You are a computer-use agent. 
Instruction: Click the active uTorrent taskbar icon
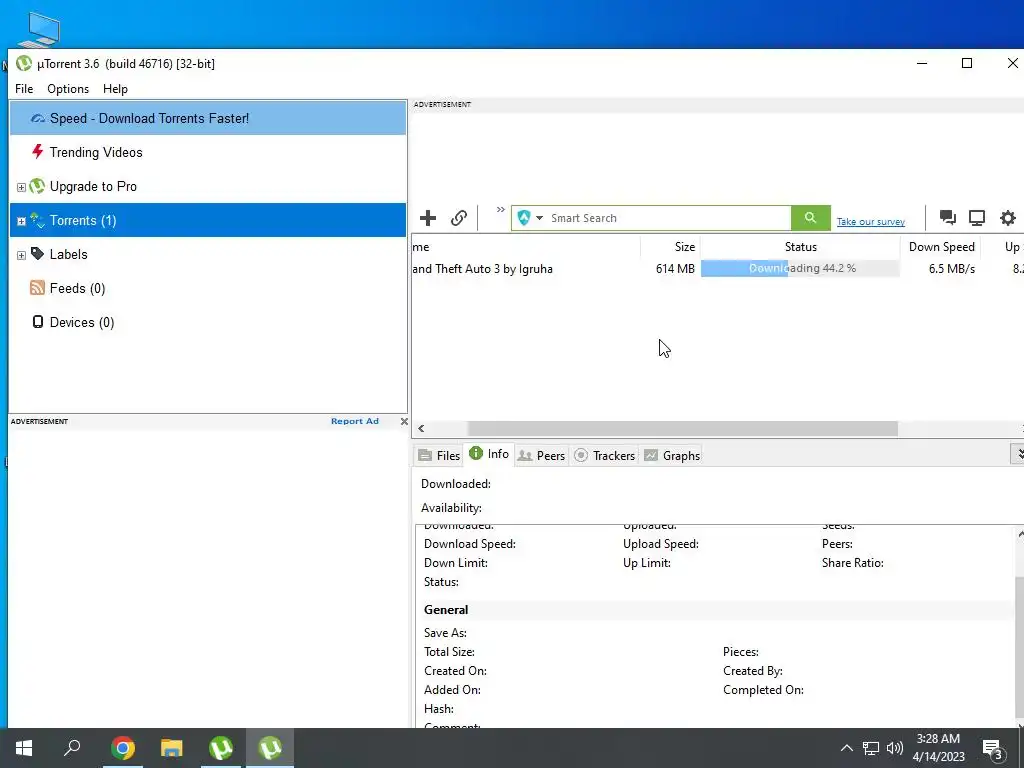(270, 748)
